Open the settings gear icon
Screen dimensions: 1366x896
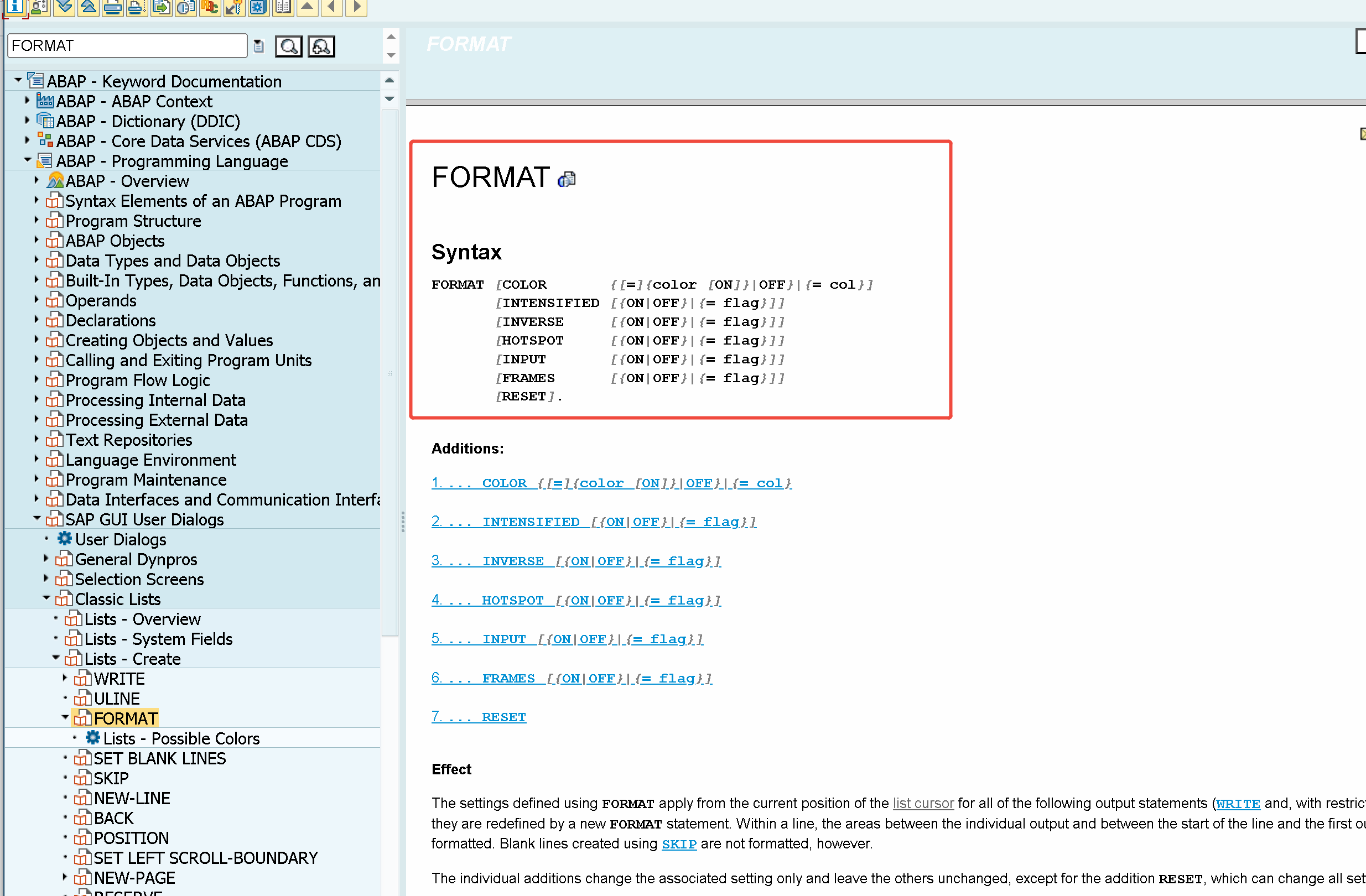(x=258, y=8)
